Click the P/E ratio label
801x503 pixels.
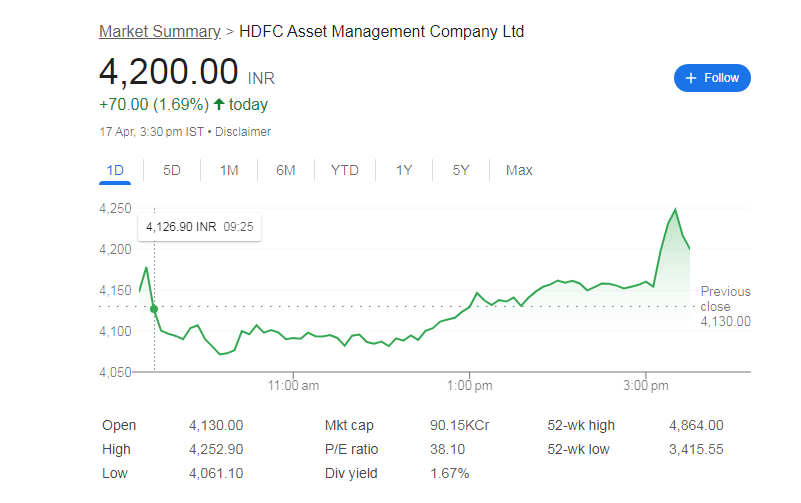[x=351, y=449]
